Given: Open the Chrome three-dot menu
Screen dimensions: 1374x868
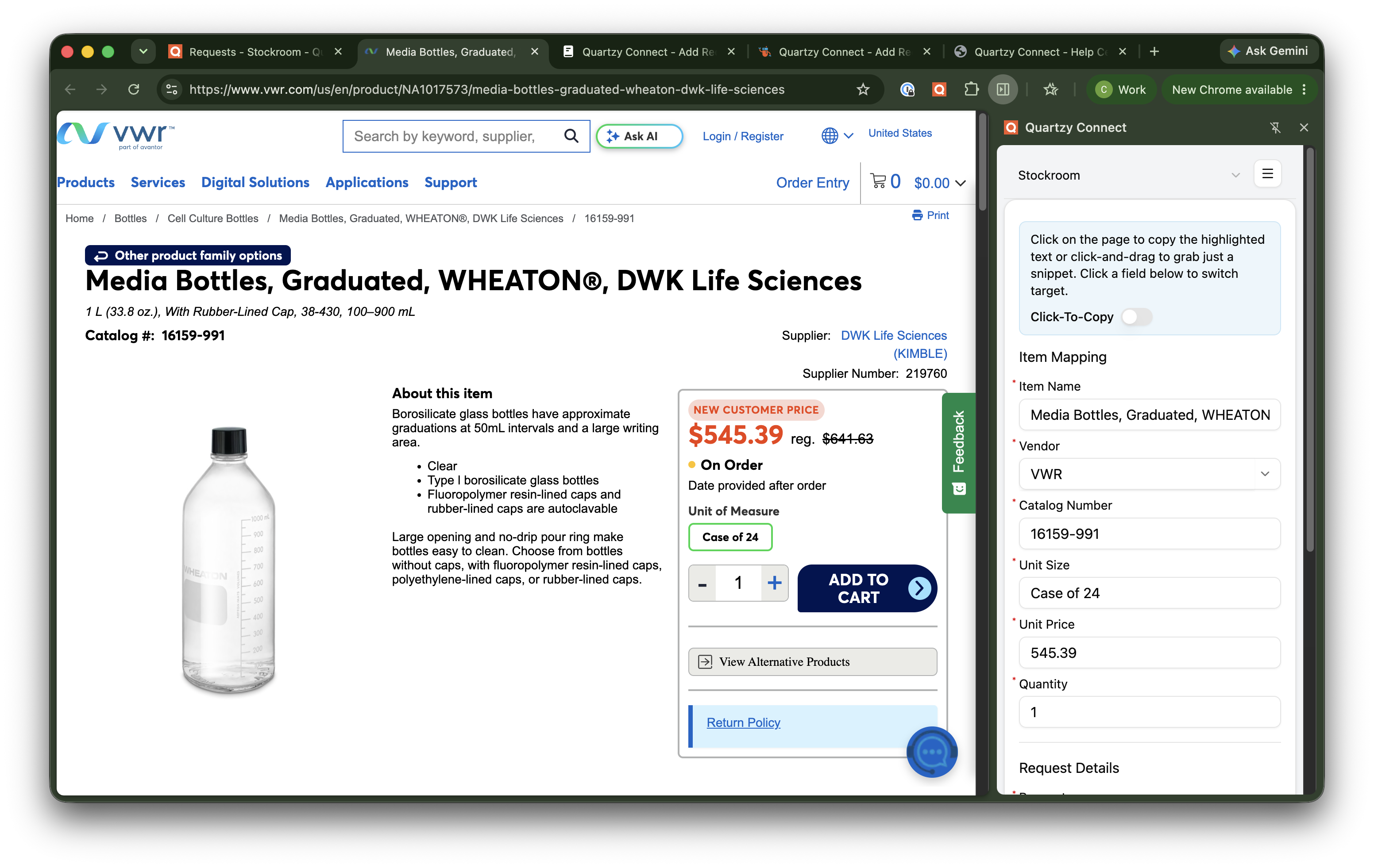Looking at the screenshot, I should coord(1305,89).
